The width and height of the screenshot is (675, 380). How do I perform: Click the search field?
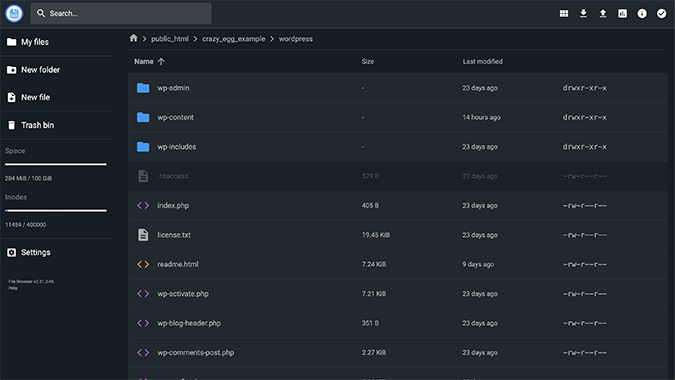point(121,13)
